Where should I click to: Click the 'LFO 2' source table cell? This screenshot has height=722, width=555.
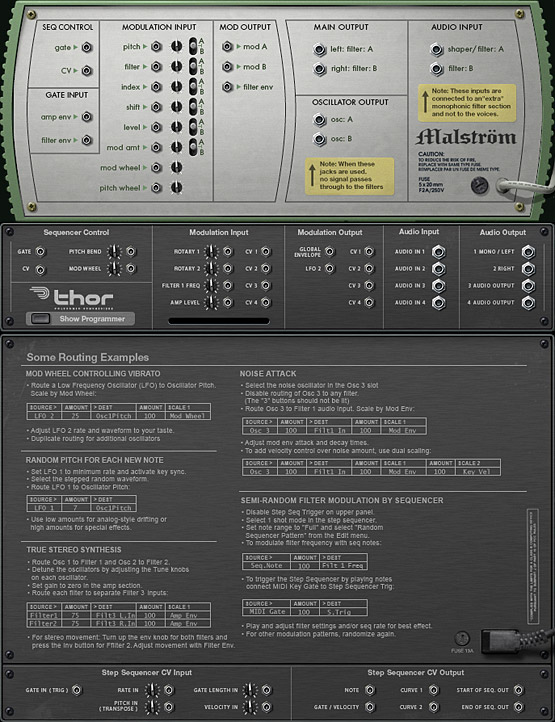(x=44, y=416)
